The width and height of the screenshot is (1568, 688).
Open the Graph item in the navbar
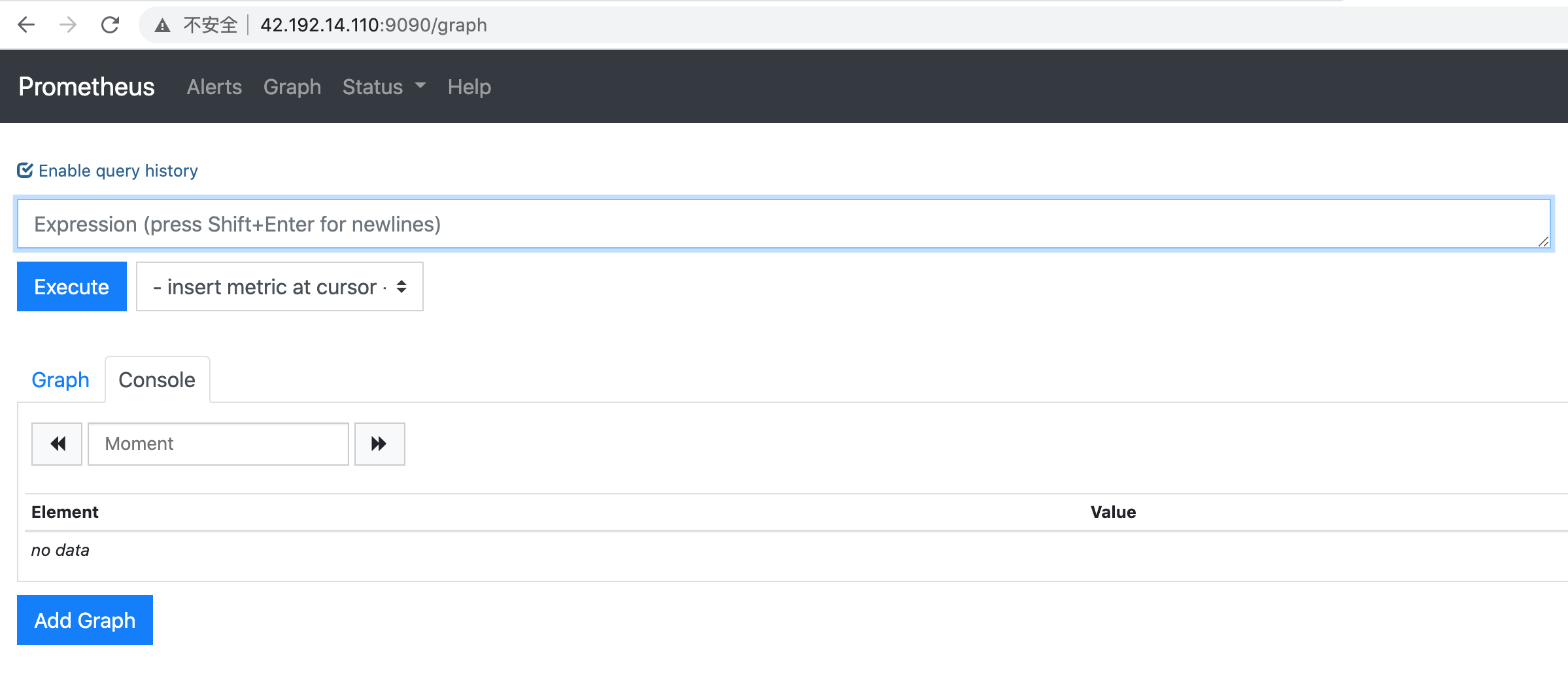tap(292, 87)
